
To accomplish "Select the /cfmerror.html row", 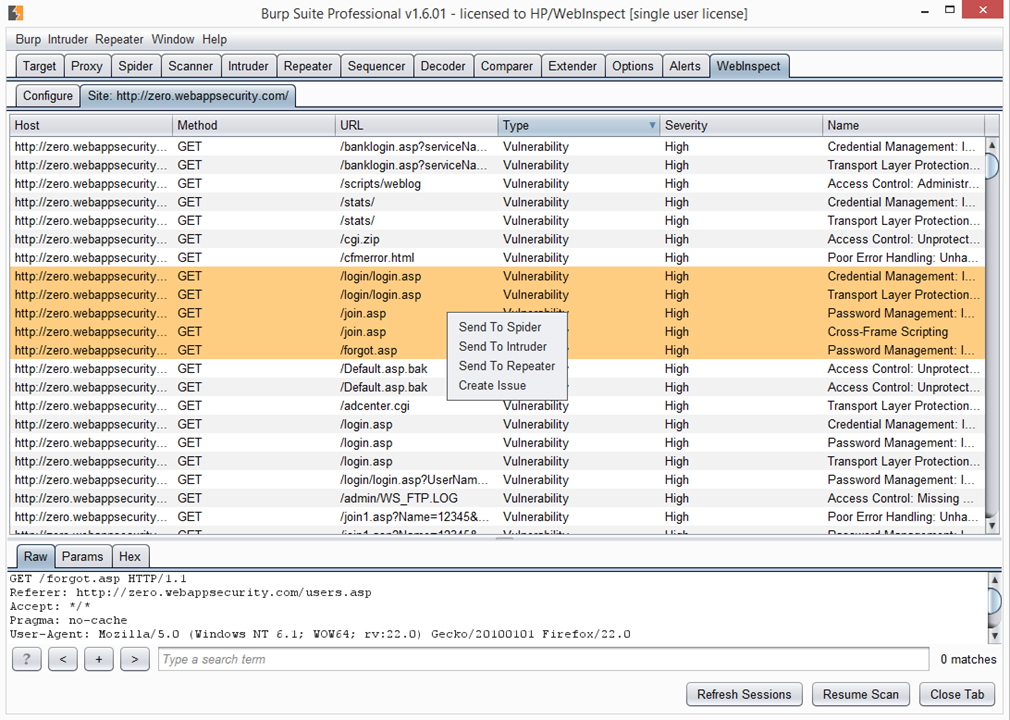I will (x=497, y=258).
